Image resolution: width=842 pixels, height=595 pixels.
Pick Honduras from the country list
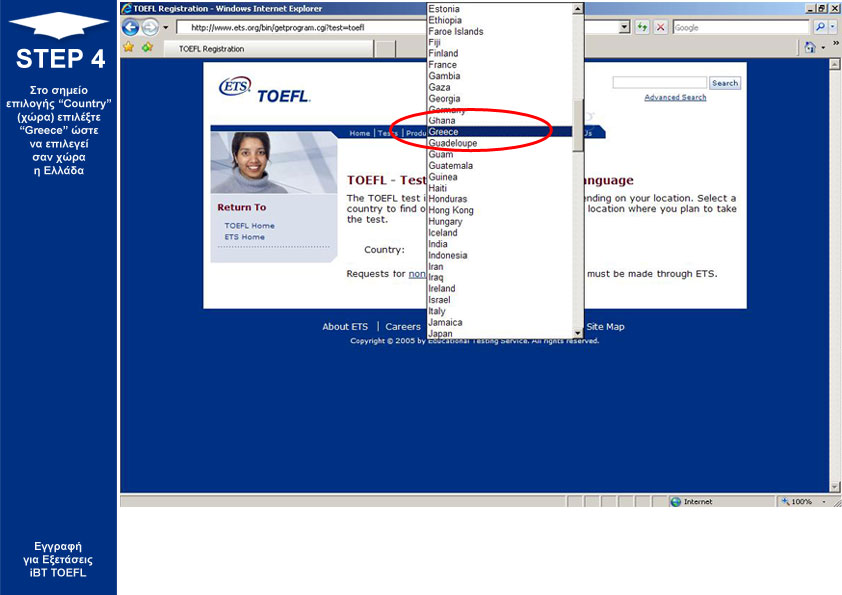499,199
